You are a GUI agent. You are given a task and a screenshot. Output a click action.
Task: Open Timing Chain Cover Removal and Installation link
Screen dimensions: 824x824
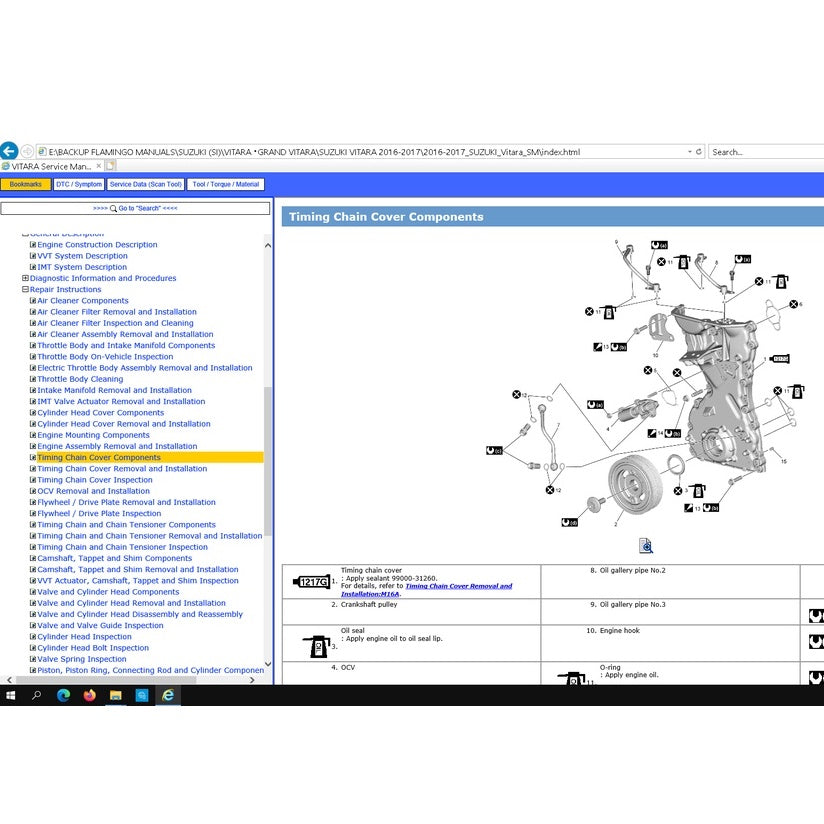pos(122,469)
